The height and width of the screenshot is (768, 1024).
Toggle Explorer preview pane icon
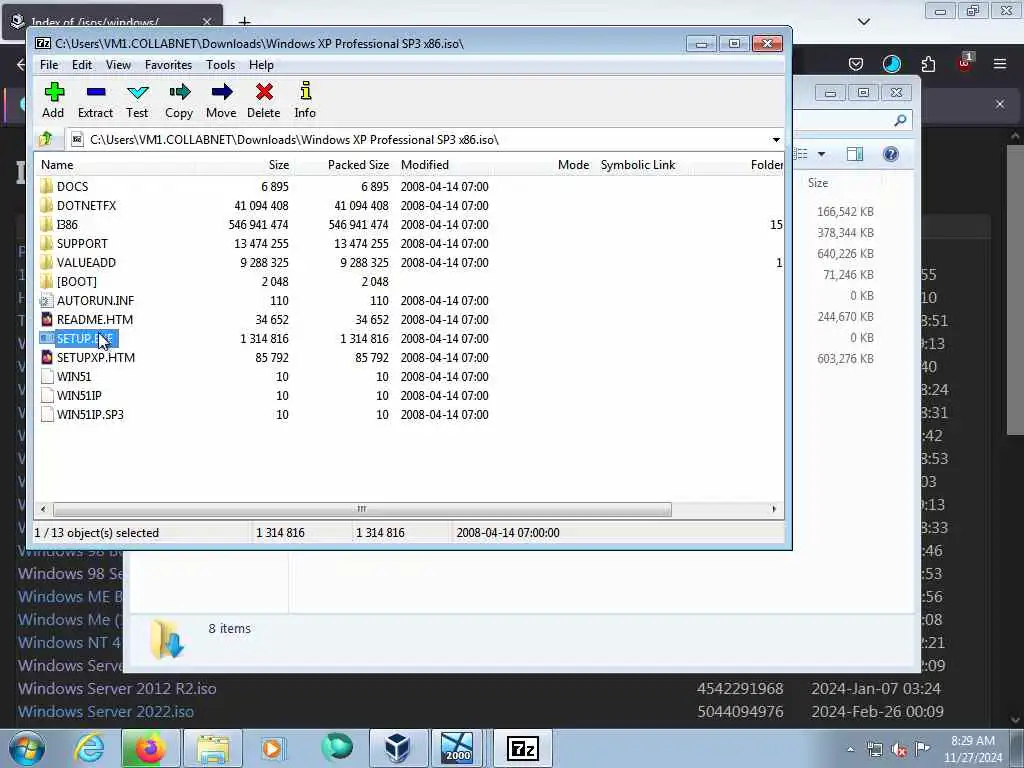tap(855, 154)
